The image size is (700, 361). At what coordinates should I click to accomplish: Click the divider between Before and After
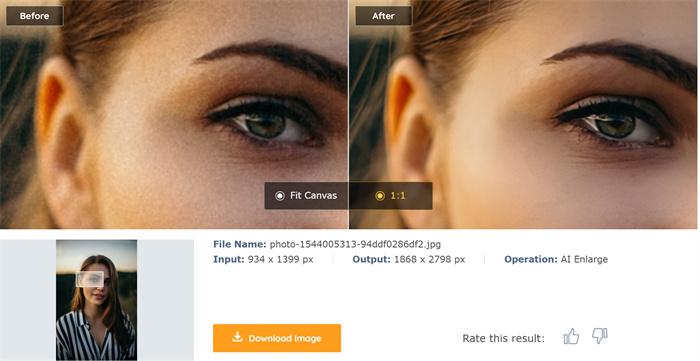tap(349, 114)
